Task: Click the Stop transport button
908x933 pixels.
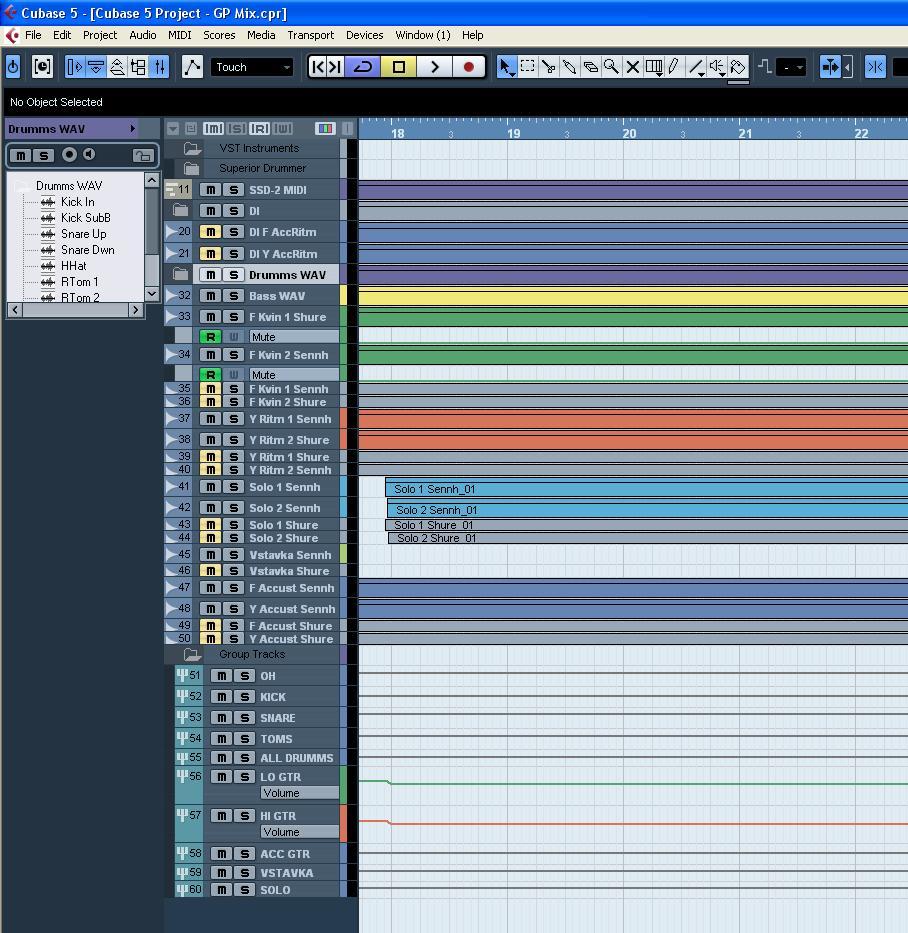Action: click(x=399, y=67)
